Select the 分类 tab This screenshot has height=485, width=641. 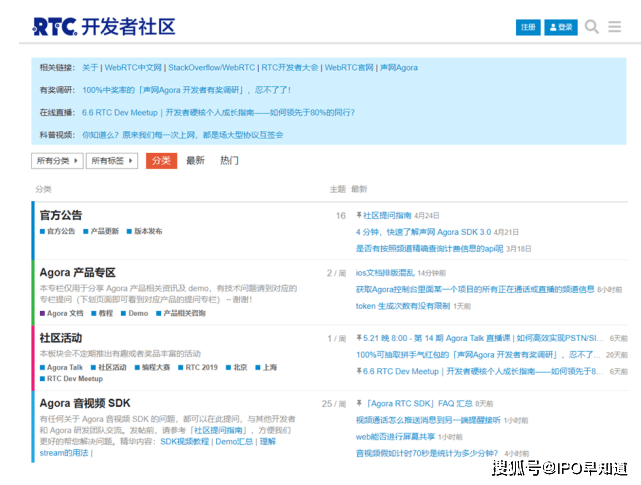click(161, 161)
